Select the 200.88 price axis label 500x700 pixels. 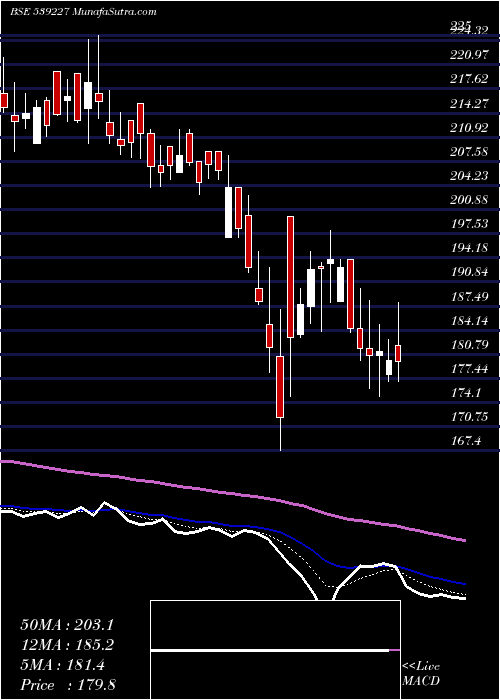pyautogui.click(x=470, y=200)
